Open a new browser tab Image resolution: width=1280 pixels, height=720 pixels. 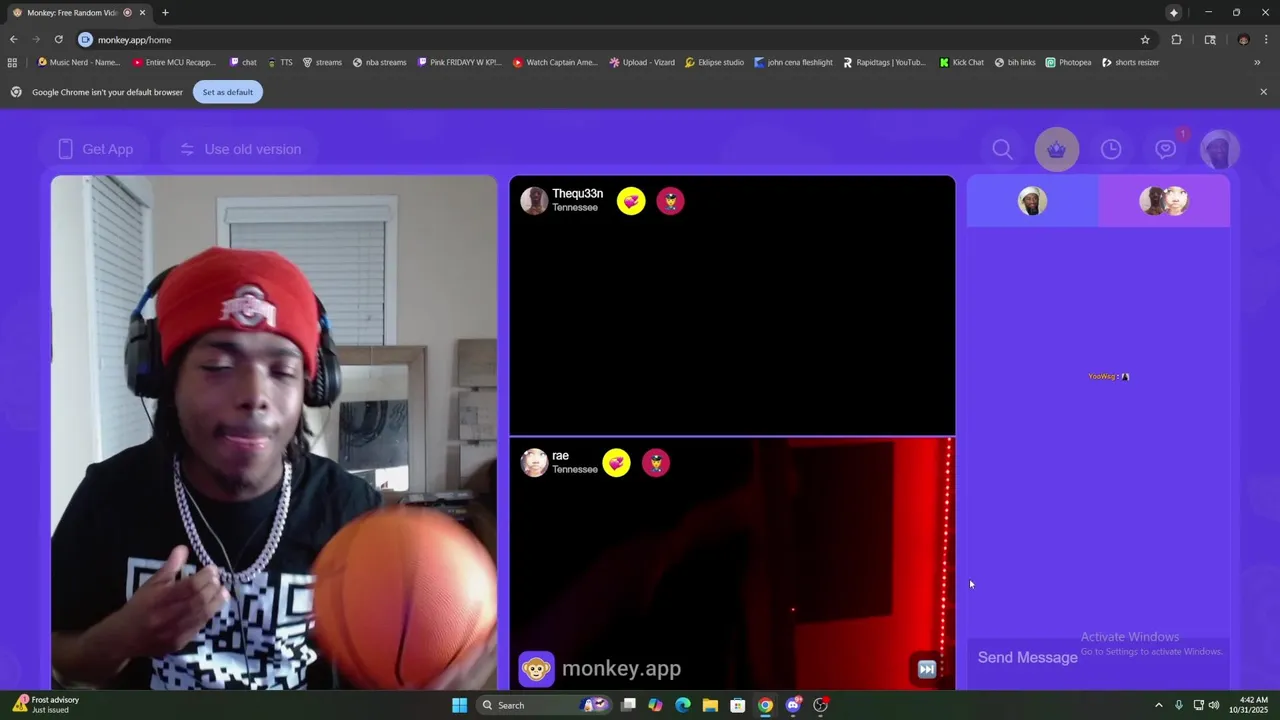[x=165, y=13]
